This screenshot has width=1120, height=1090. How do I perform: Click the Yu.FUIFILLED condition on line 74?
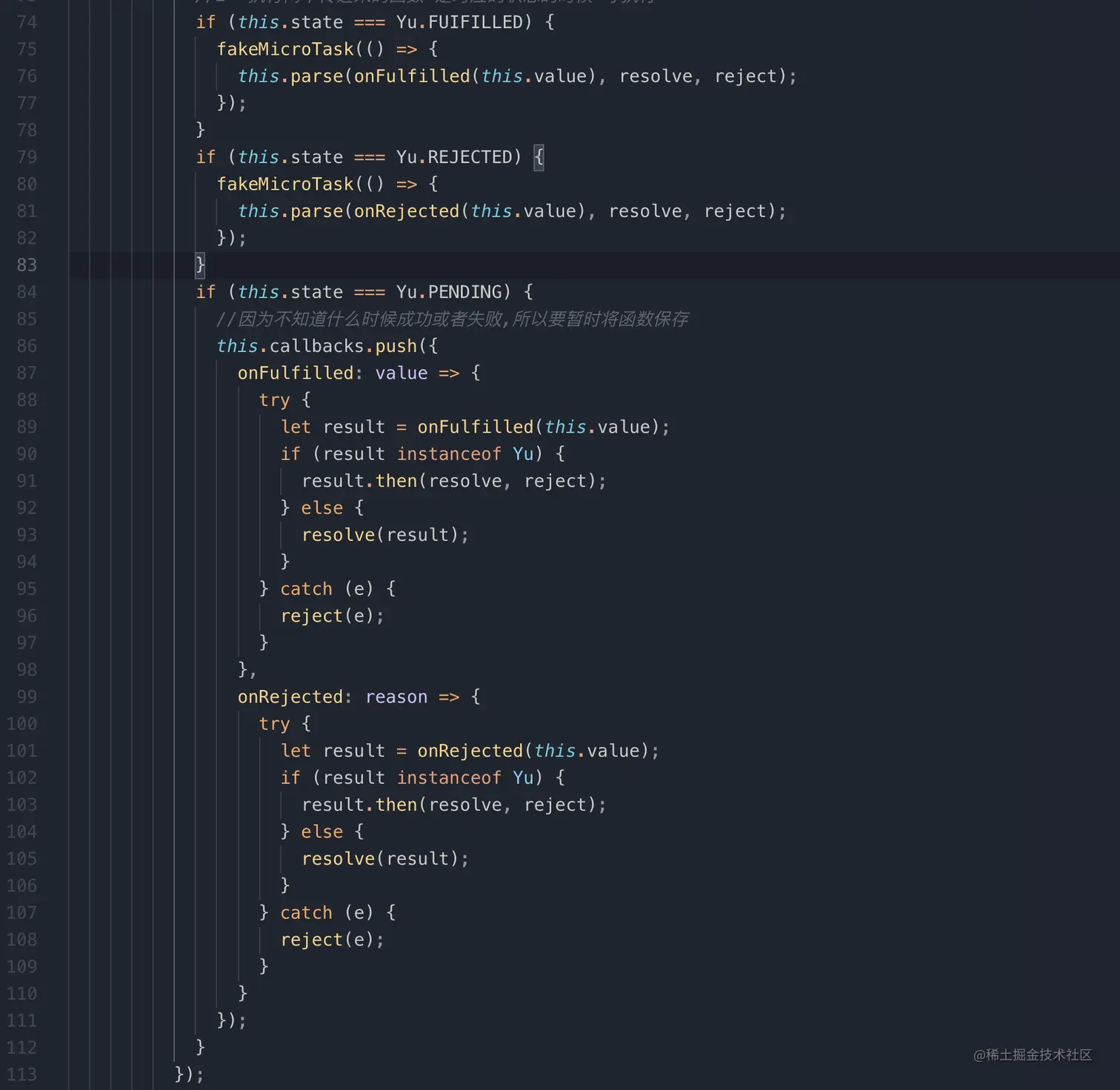pyautogui.click(x=459, y=22)
